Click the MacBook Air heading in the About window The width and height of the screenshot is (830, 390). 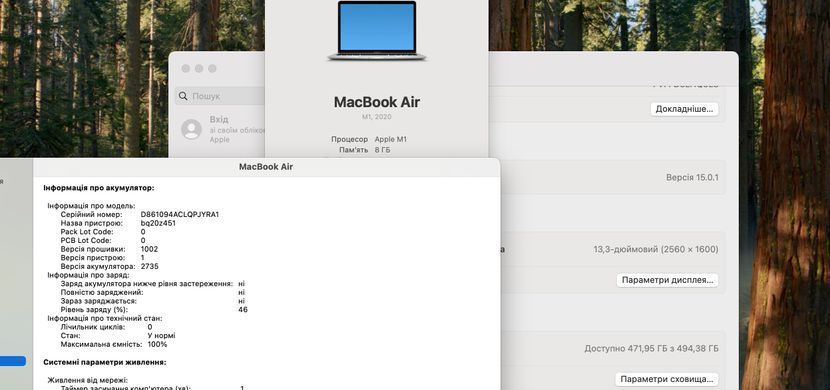pyautogui.click(x=376, y=102)
